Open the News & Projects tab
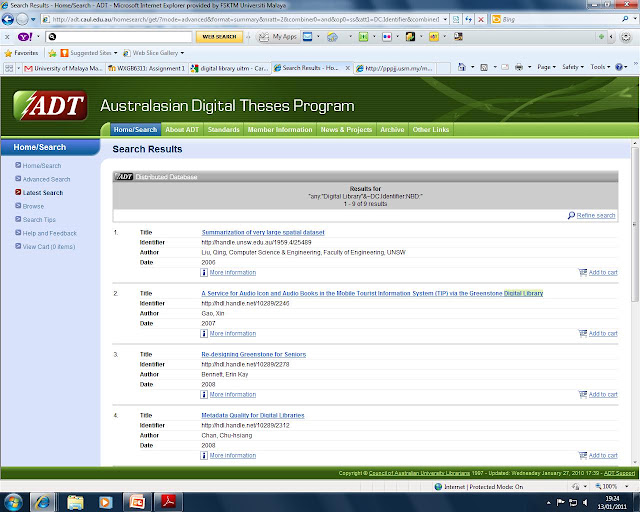This screenshot has width=640, height=512. coord(346,129)
